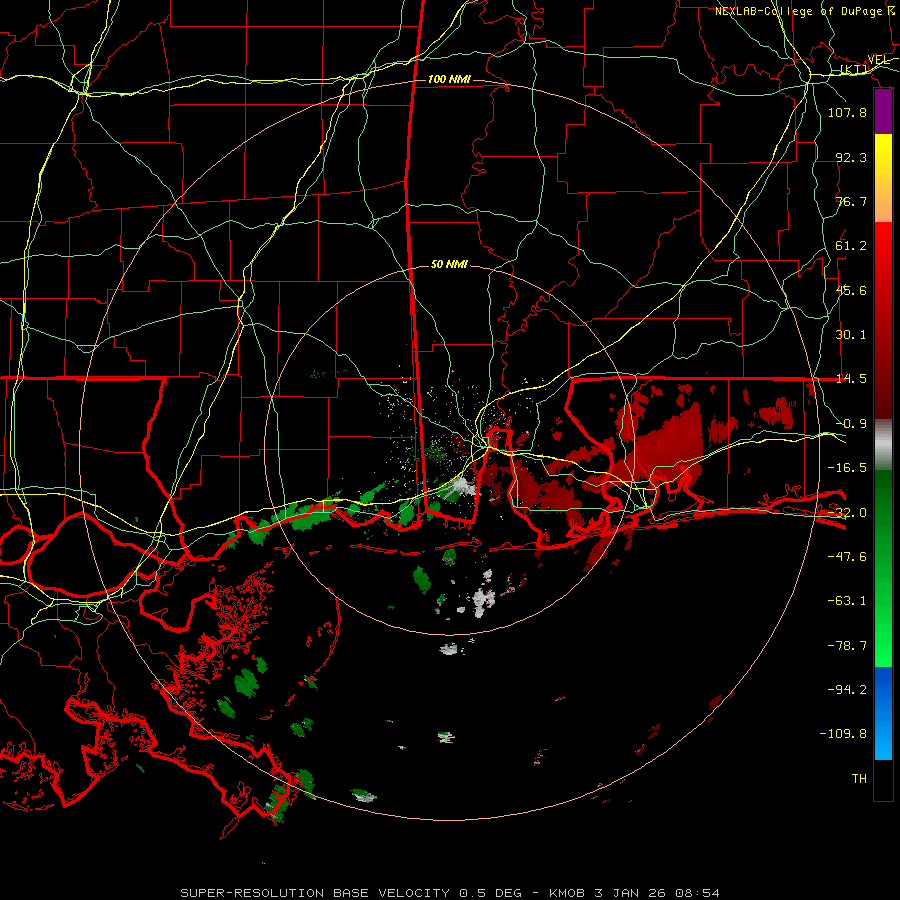Click the 50 NMI range ring label
900x900 pixels.
click(449, 264)
